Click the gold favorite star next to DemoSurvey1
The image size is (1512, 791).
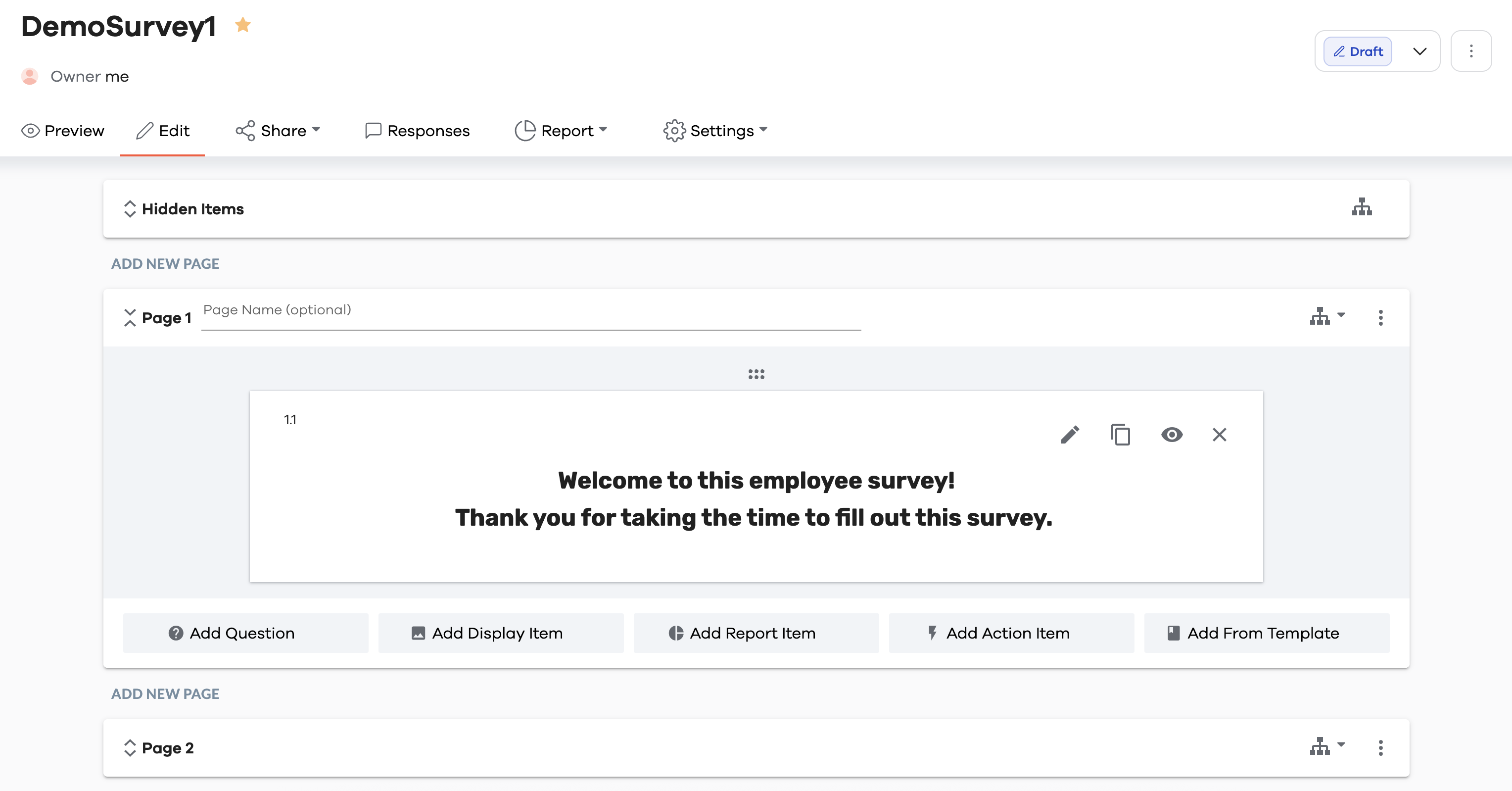242,25
